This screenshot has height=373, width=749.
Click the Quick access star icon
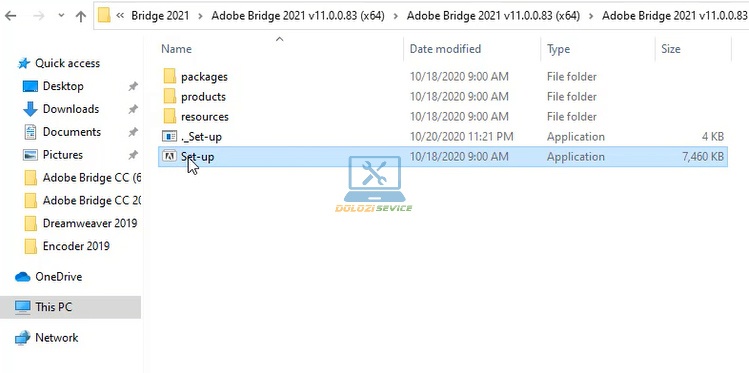(24, 64)
